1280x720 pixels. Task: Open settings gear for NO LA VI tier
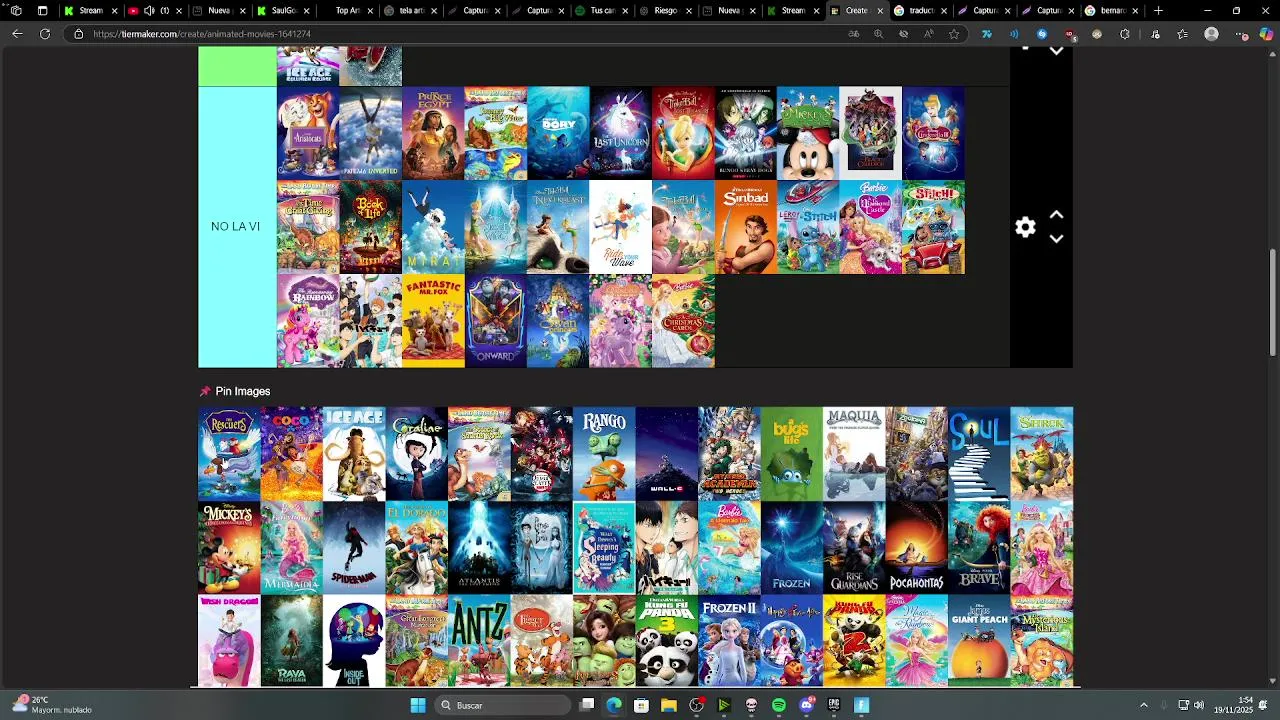click(x=1025, y=227)
